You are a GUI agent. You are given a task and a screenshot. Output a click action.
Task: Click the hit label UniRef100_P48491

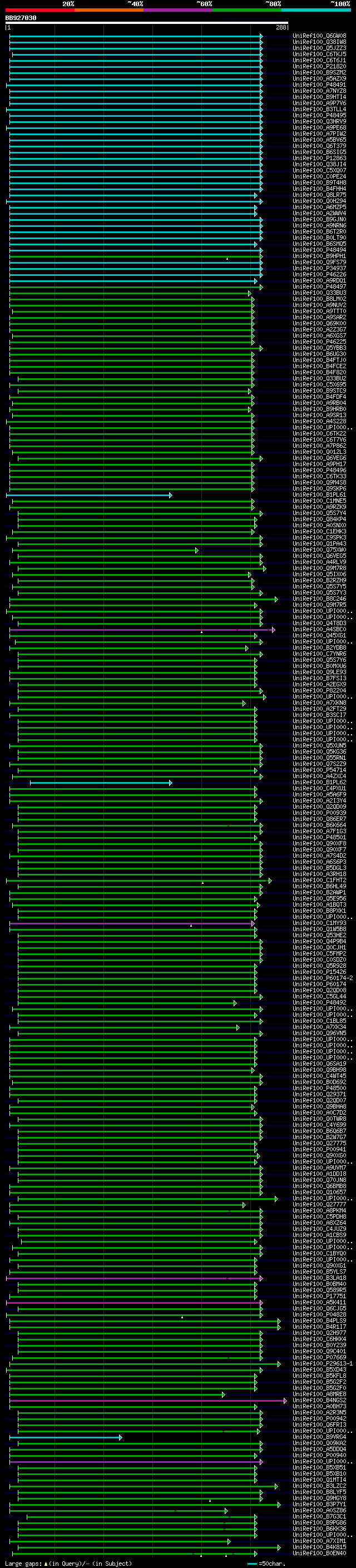[319, 85]
